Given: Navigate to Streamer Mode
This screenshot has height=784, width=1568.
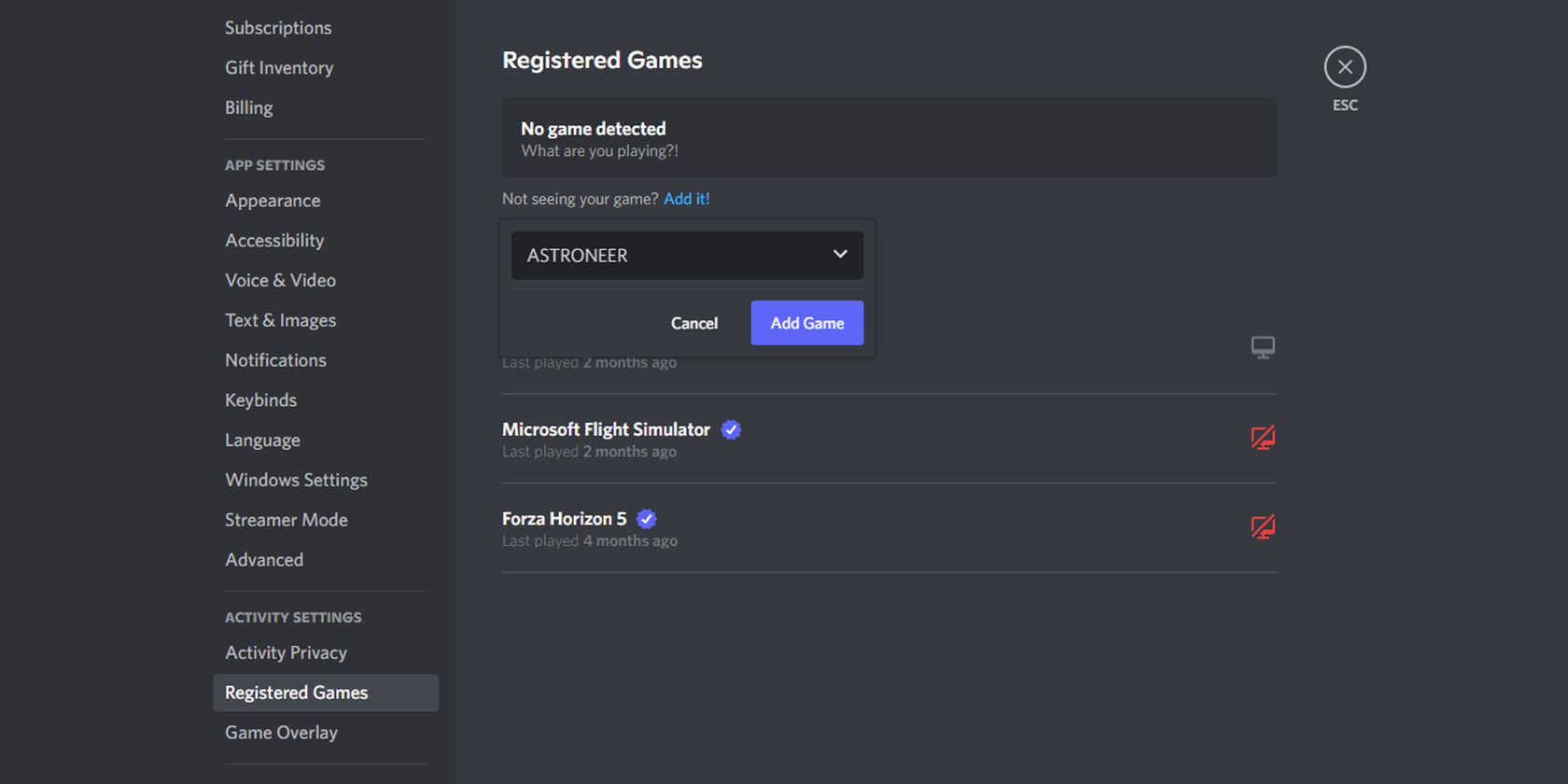Looking at the screenshot, I should [286, 520].
